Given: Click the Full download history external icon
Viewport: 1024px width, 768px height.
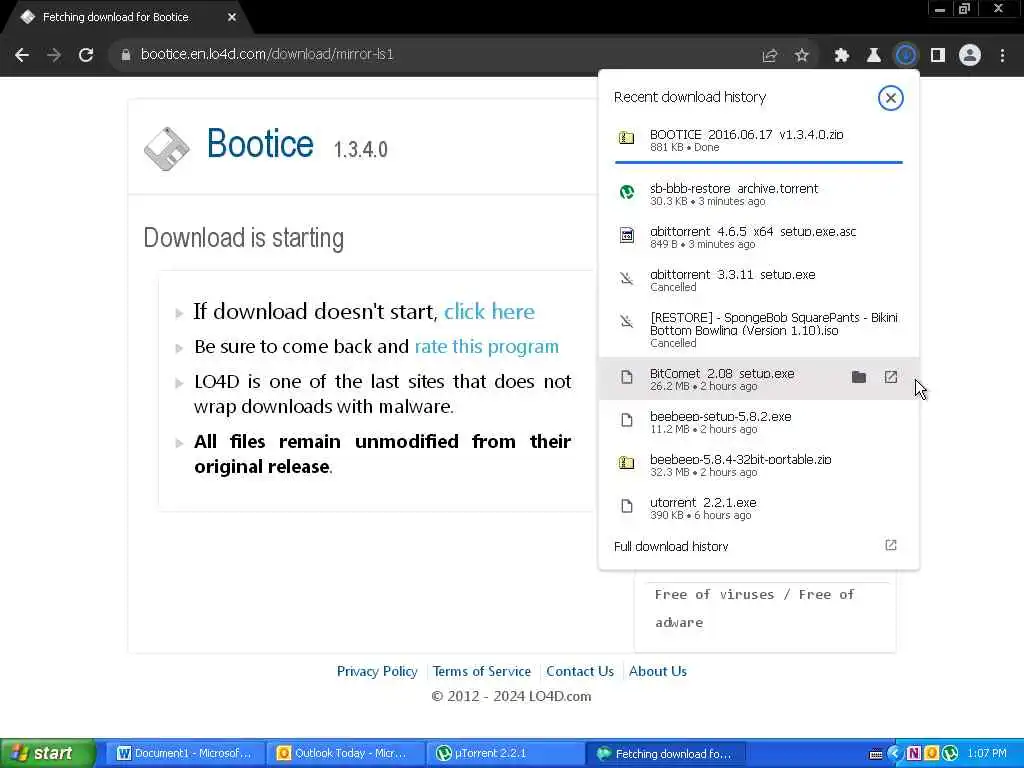Looking at the screenshot, I should click(x=891, y=545).
